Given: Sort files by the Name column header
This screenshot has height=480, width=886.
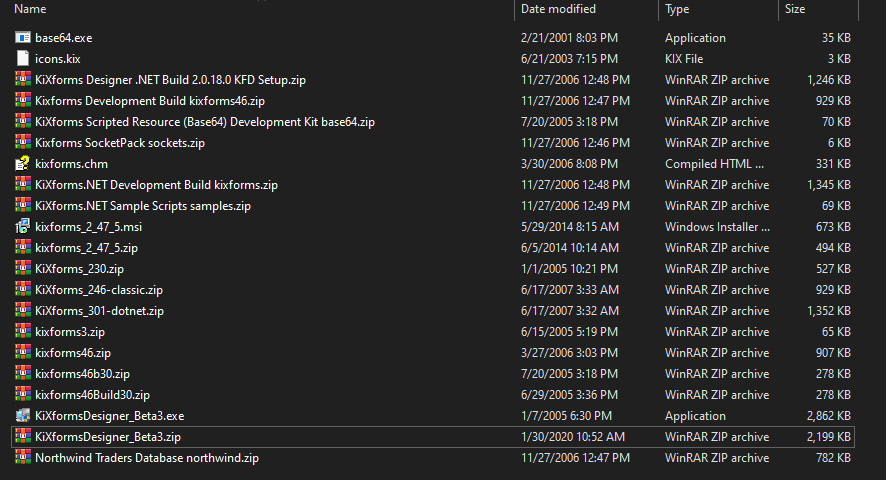Looking at the screenshot, I should pos(30,9).
